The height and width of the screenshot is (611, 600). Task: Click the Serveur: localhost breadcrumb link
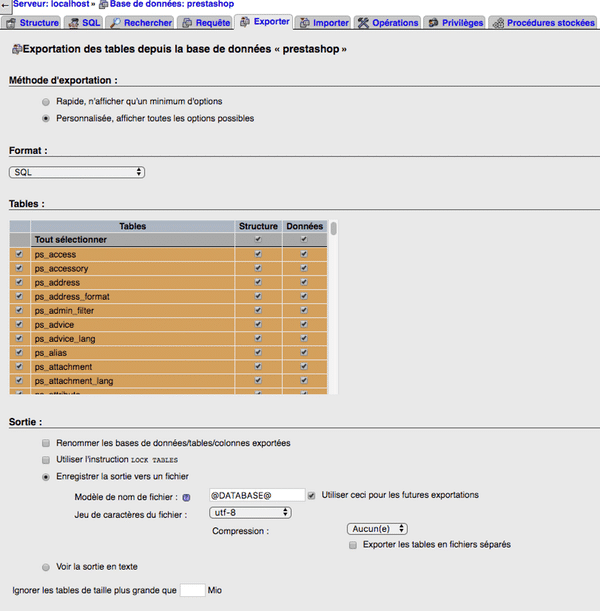pos(51,4)
